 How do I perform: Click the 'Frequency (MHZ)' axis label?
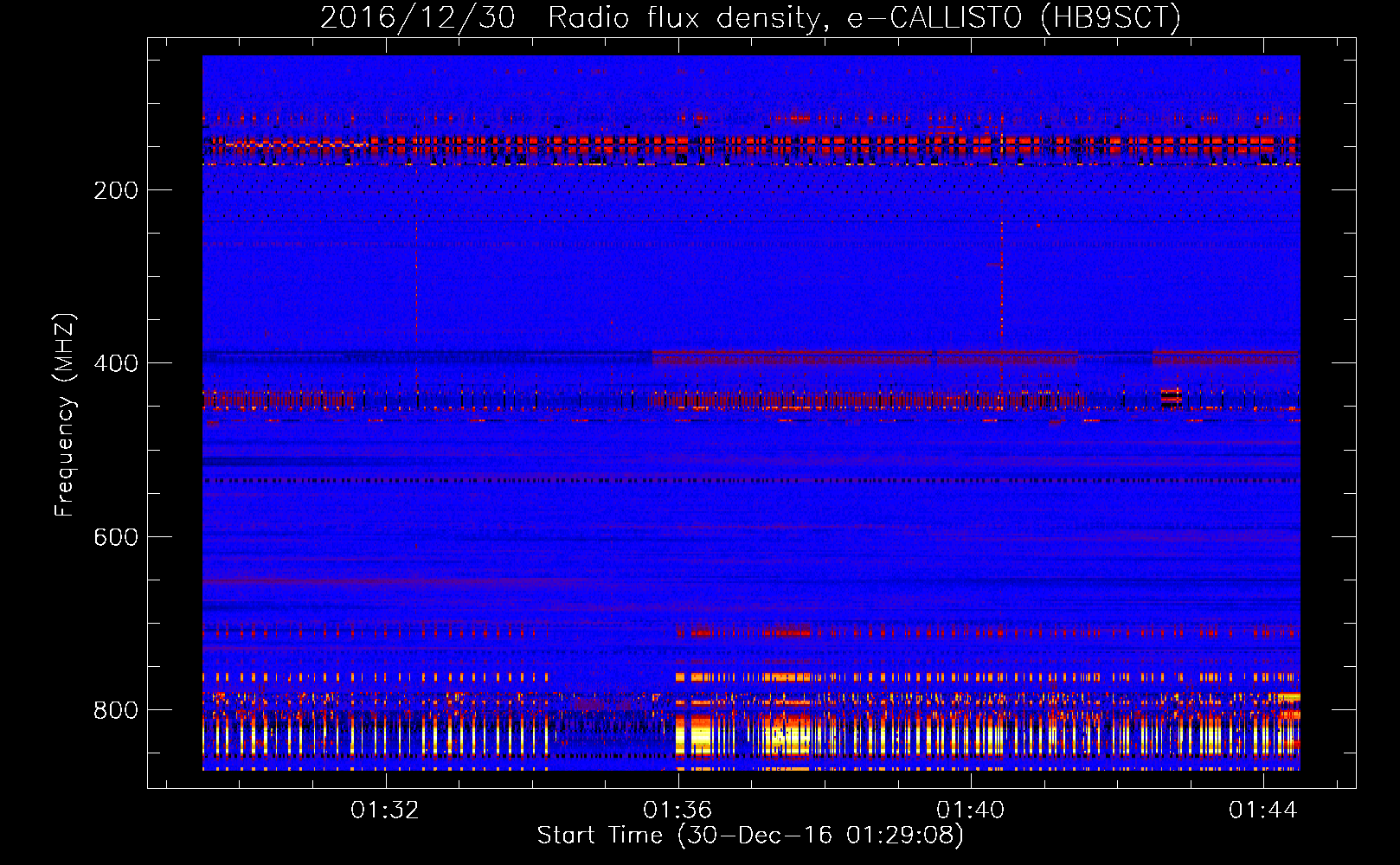click(x=65, y=414)
